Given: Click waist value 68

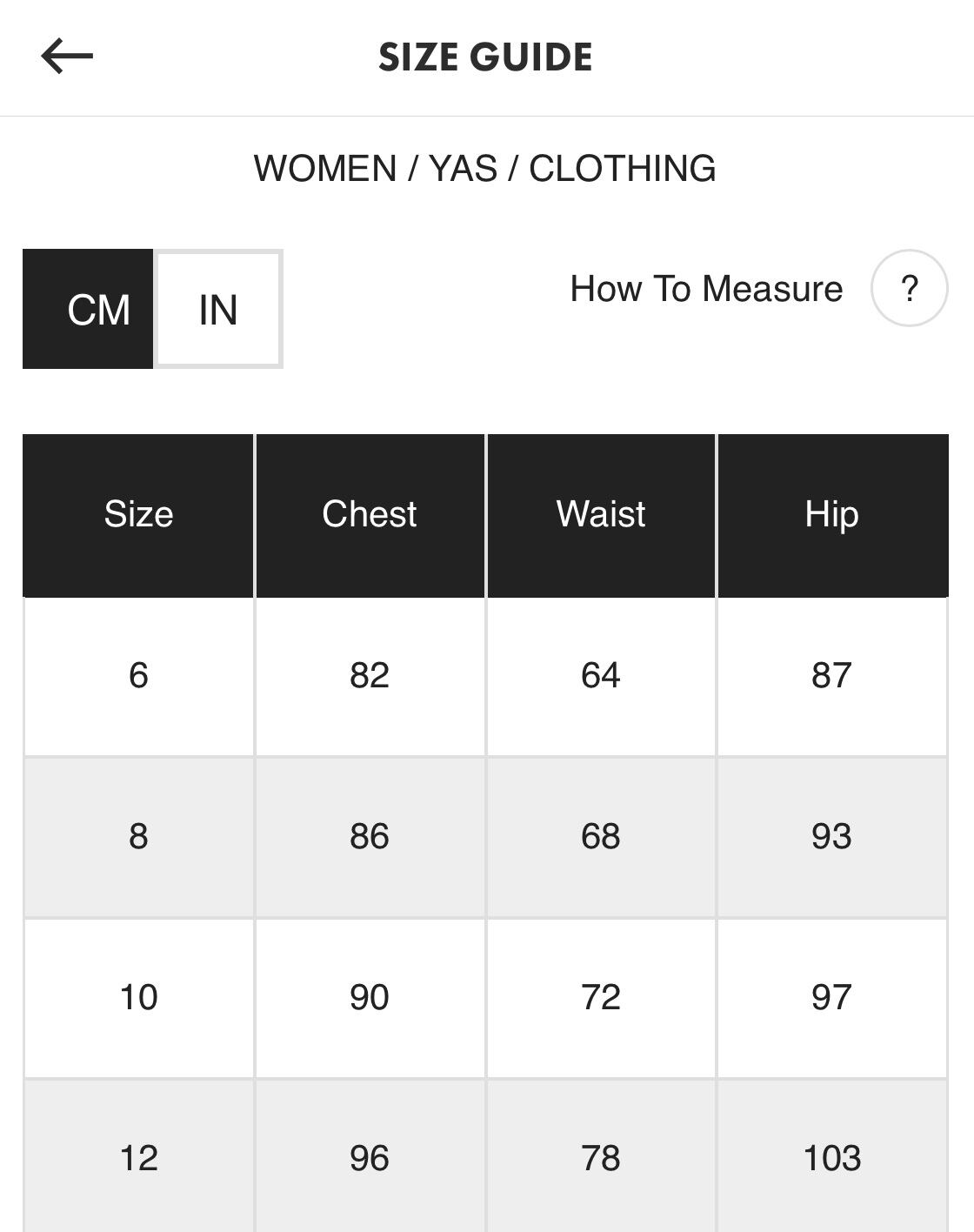Looking at the screenshot, I should click(601, 836).
